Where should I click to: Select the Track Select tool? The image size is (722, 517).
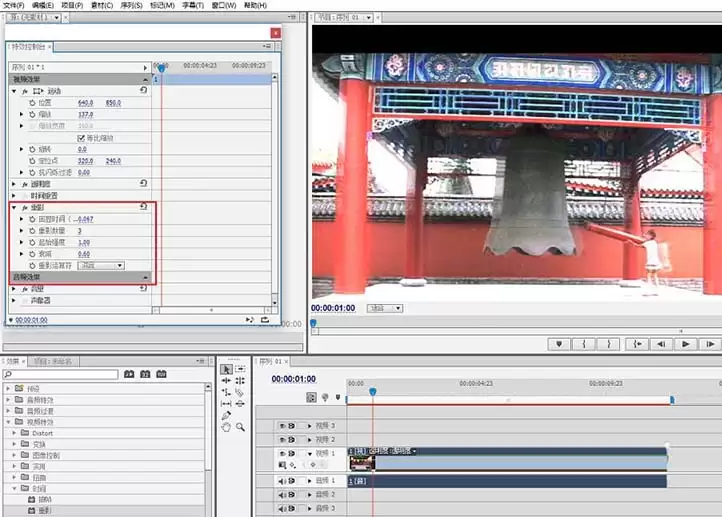(x=240, y=369)
